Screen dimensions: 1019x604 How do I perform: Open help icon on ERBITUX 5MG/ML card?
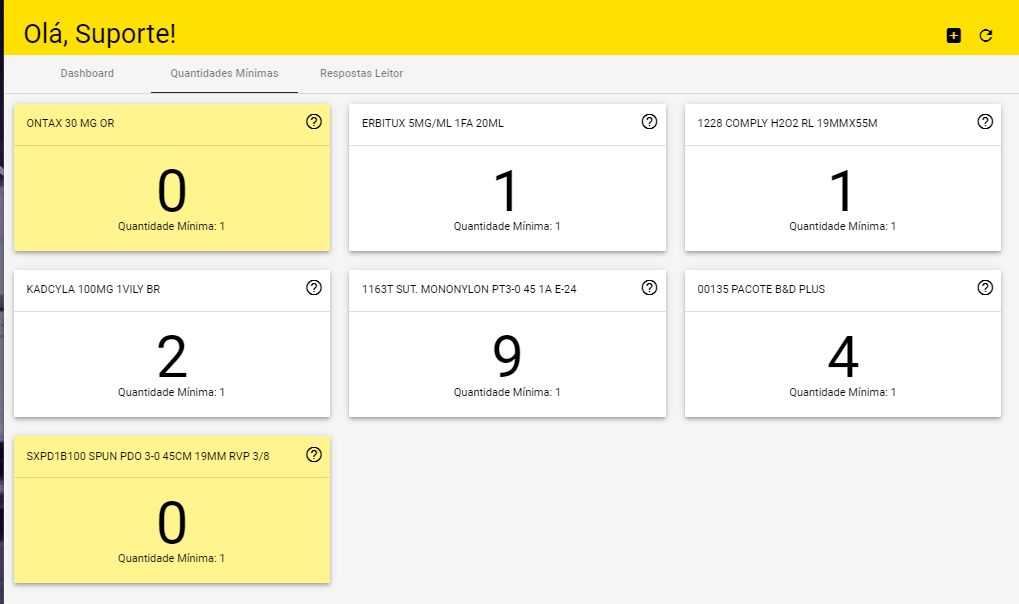tap(649, 122)
